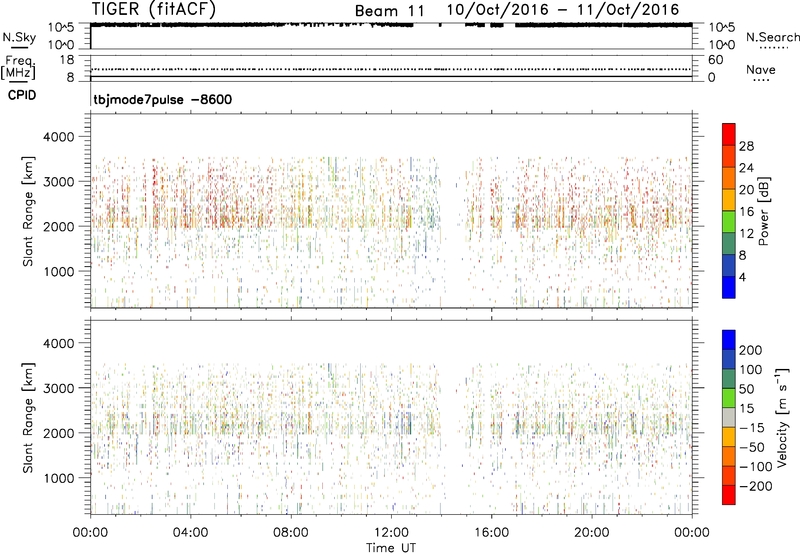Click the '-200' velocity scale value
Screen dimensions: 800x554
[756, 486]
